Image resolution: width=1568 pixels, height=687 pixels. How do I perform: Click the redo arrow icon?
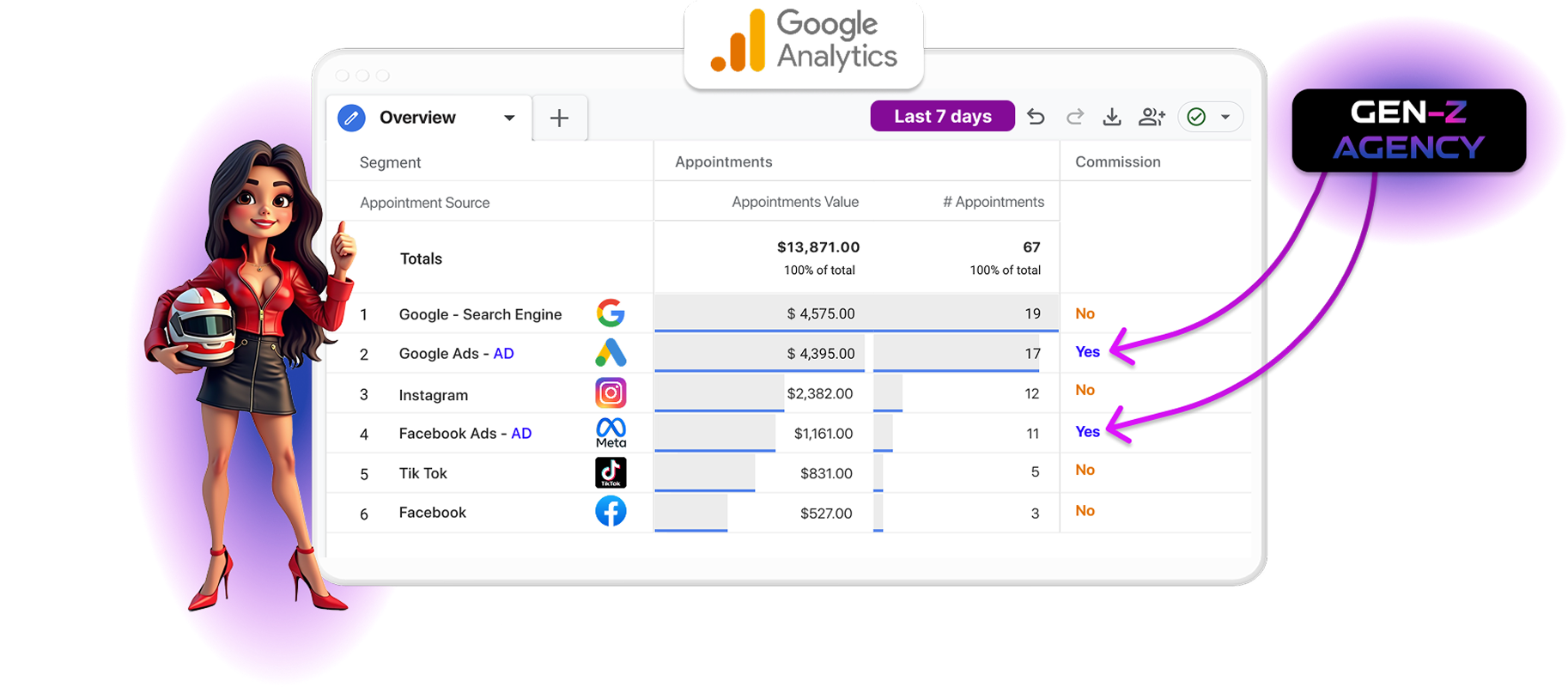(x=1075, y=117)
